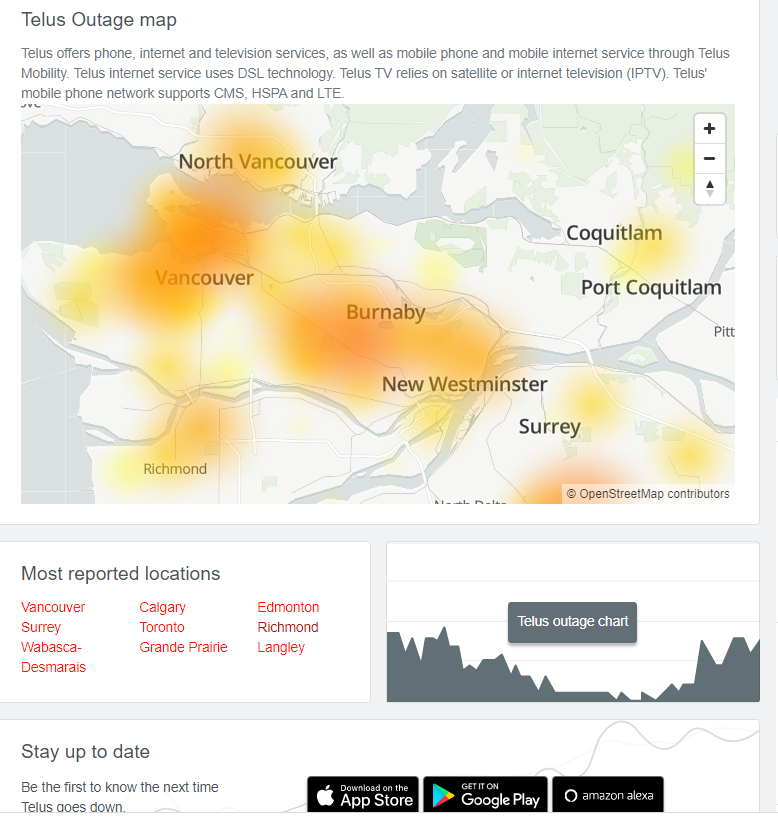Image resolution: width=778 pixels, height=835 pixels.
Task: Open the Google Play badge
Action: (485, 795)
